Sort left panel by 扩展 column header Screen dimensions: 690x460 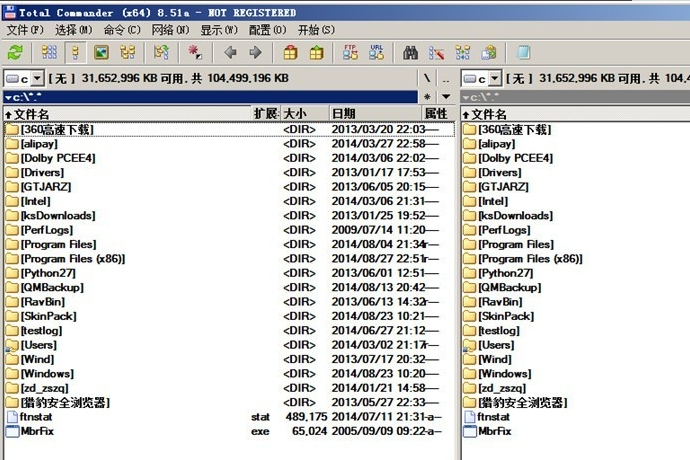tap(266, 114)
